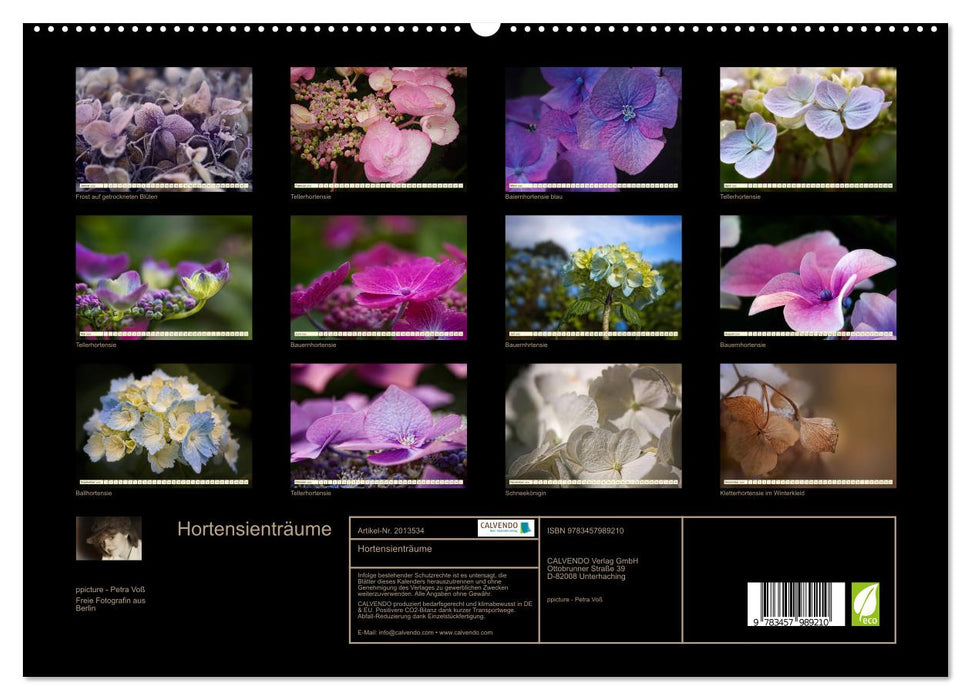Open the www.calvendo.com website link
Viewport: 971px width, 700px height.
point(465,632)
